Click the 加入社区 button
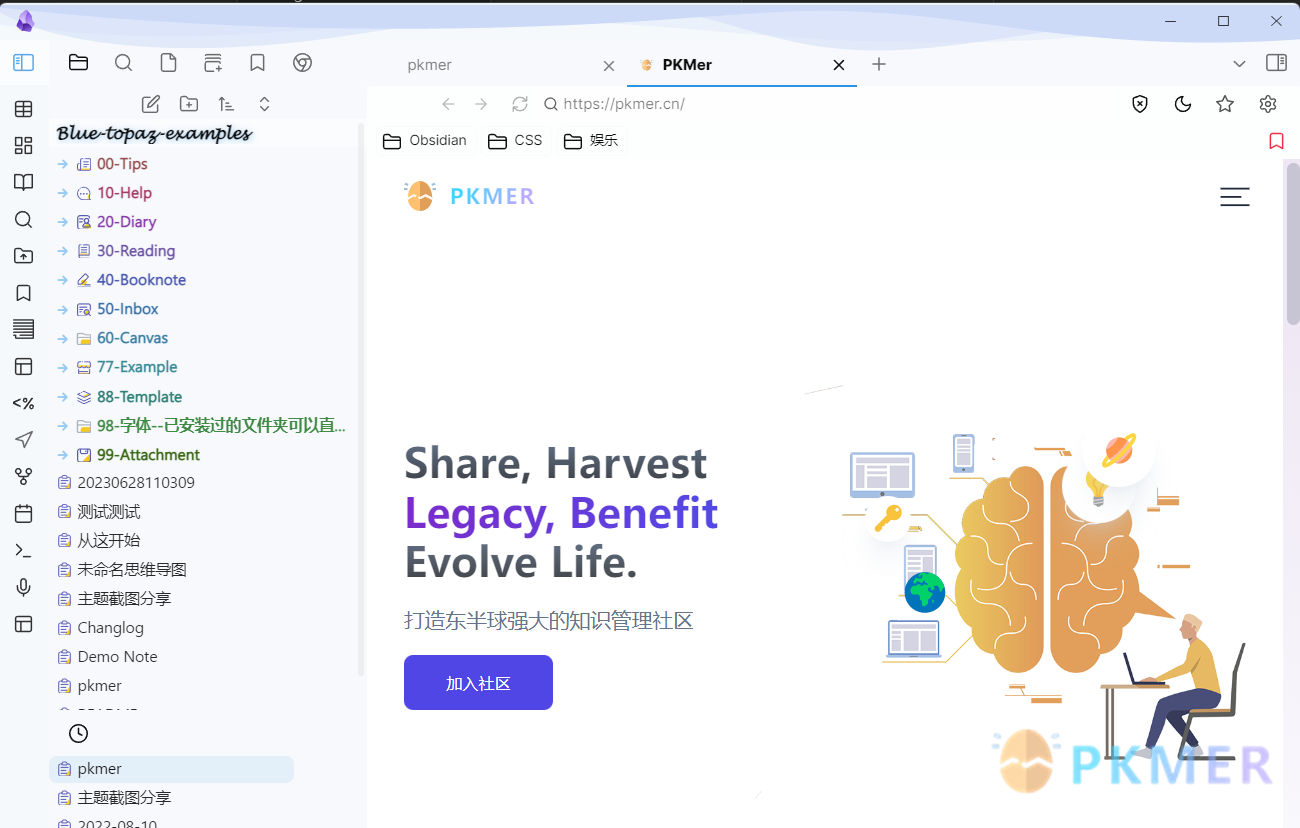Viewport: 1300px width, 828px height. point(478,683)
